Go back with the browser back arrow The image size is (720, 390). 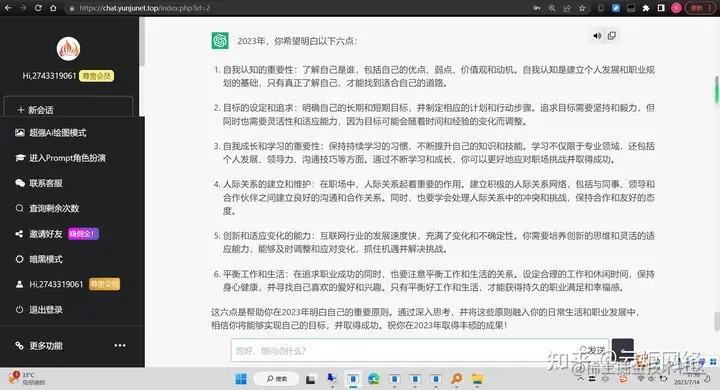pos(8,8)
